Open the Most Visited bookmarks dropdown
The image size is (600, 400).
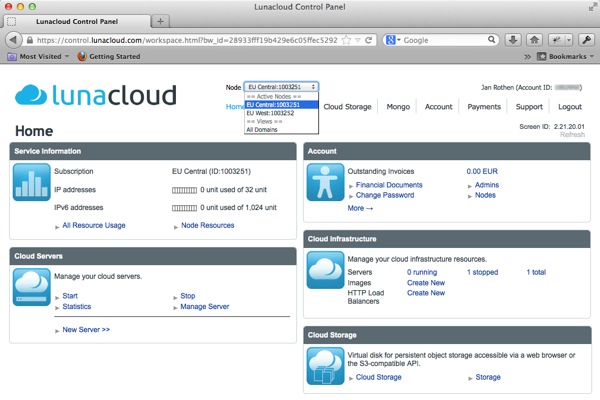pyautogui.click(x=38, y=57)
